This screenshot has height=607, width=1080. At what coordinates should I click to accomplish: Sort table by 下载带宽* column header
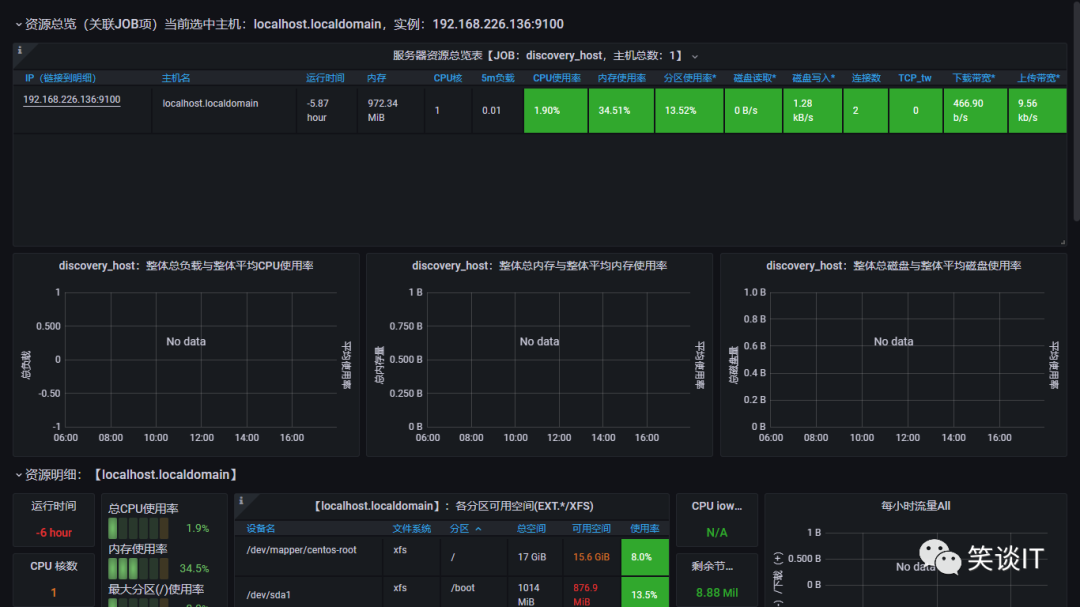[x=973, y=78]
